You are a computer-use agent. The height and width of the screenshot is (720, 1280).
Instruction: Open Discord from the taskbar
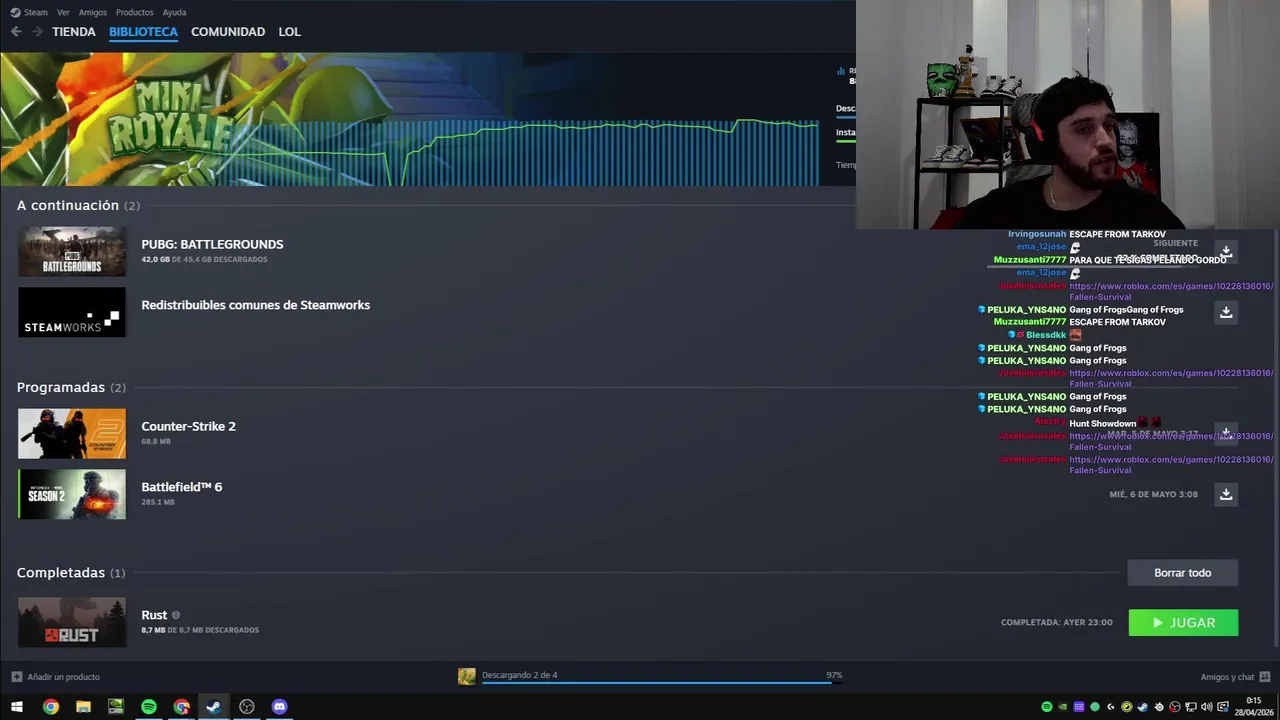click(280, 707)
